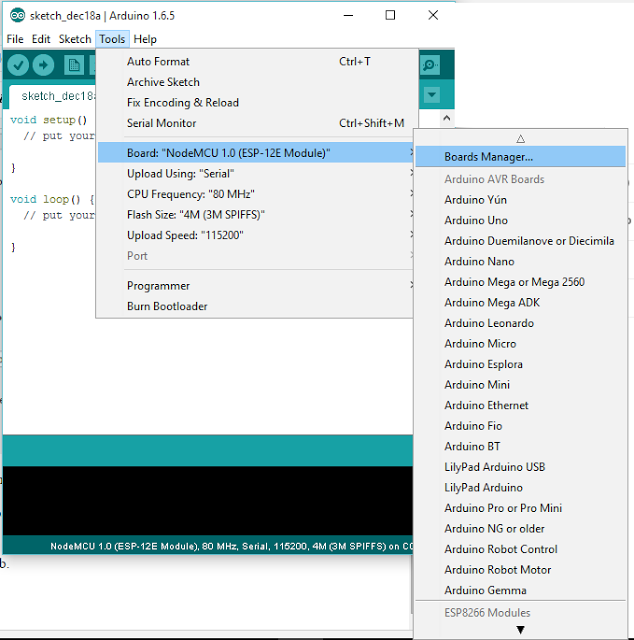The width and height of the screenshot is (634, 640).
Task: Expand the Upload Using Serial submenu
Action: [255, 174]
